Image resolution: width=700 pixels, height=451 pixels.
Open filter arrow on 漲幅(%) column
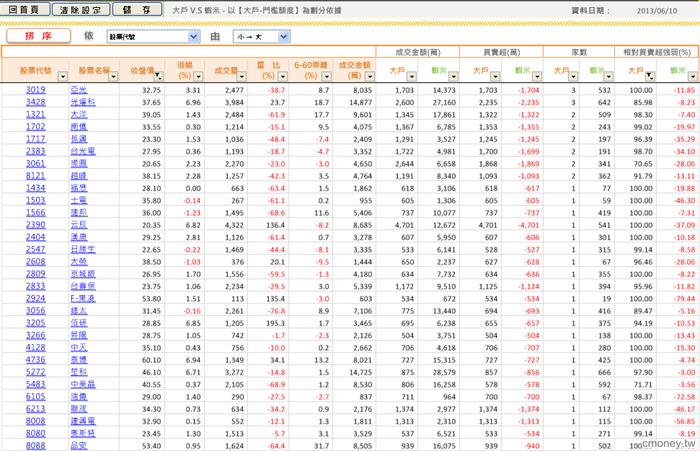[x=198, y=76]
